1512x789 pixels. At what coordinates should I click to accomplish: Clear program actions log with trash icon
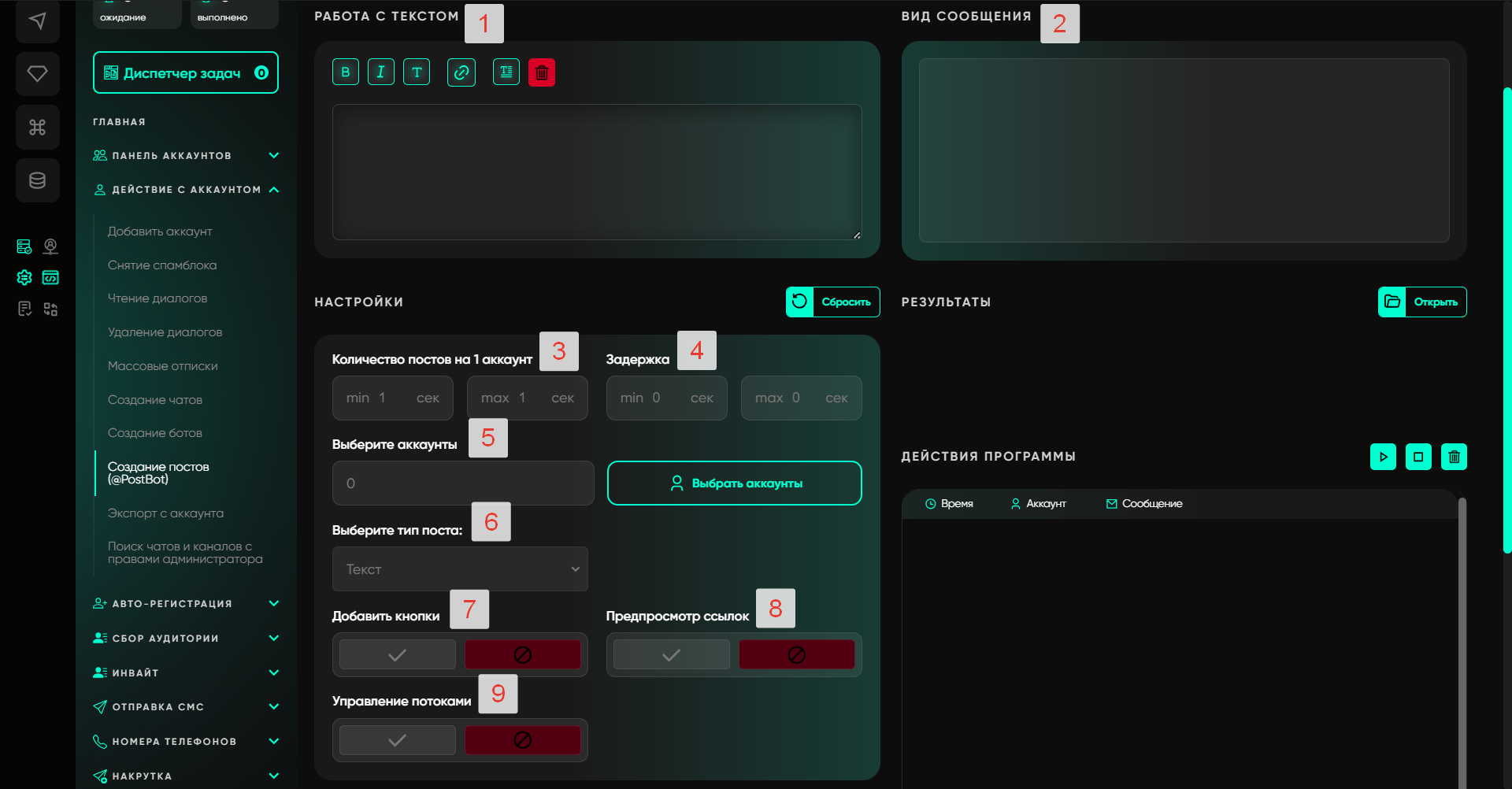coord(1454,457)
